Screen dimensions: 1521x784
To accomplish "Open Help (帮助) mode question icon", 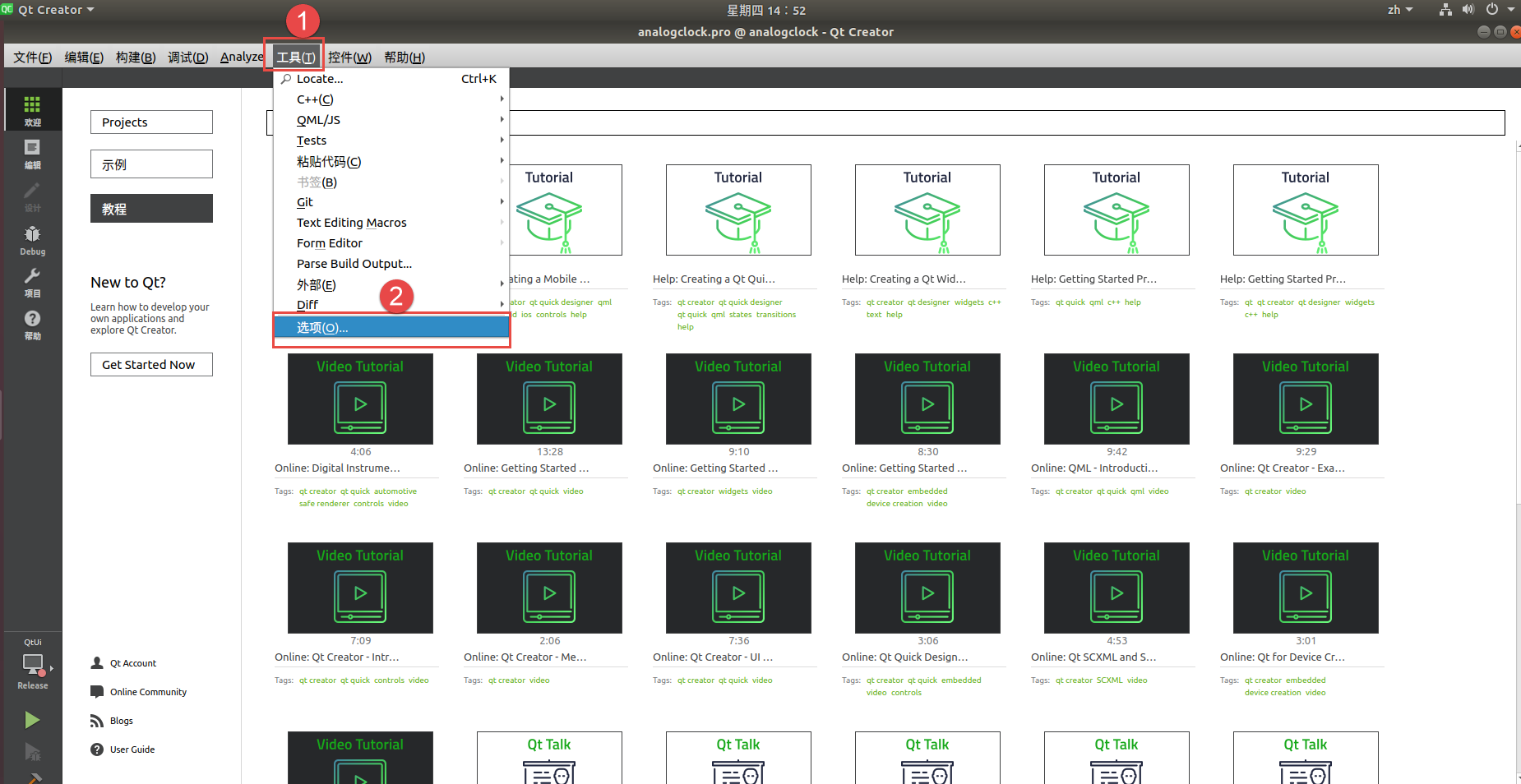I will click(x=32, y=325).
